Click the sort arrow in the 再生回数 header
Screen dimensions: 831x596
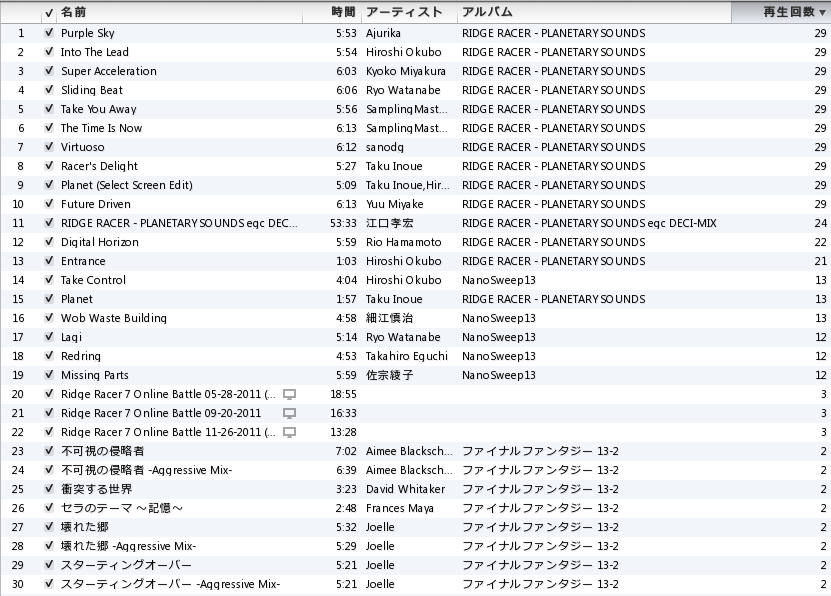822,13
